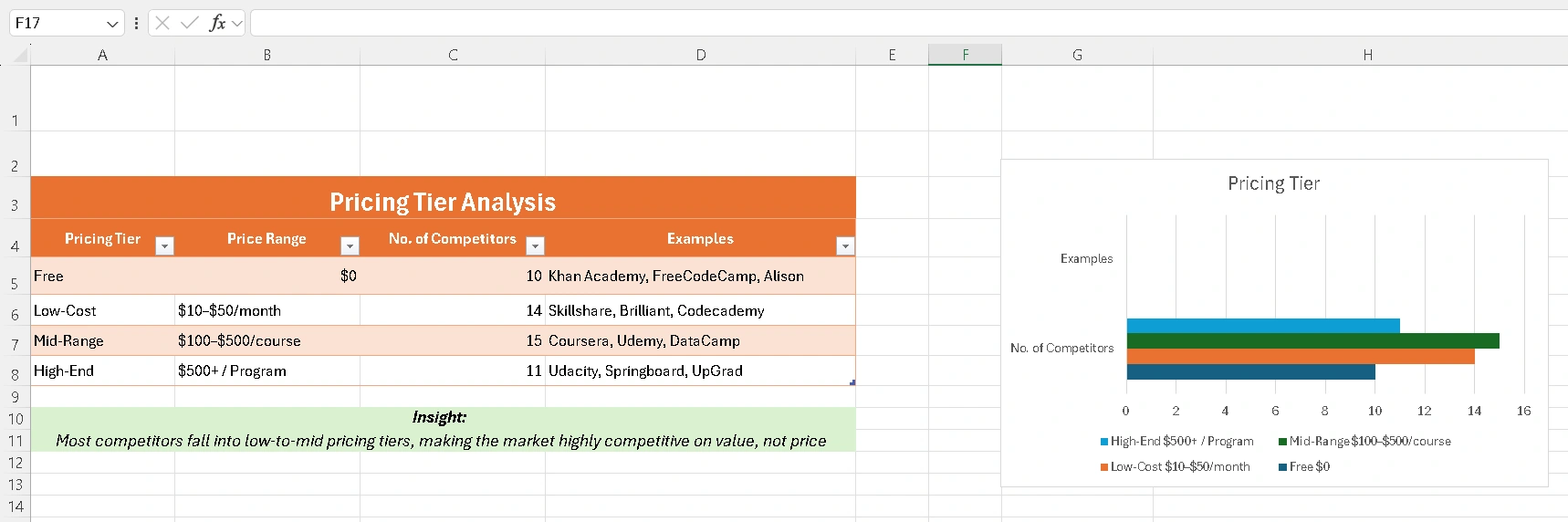Viewport: 1568px width, 522px height.
Task: Click the Insert Function fx icon
Action: coord(217,23)
